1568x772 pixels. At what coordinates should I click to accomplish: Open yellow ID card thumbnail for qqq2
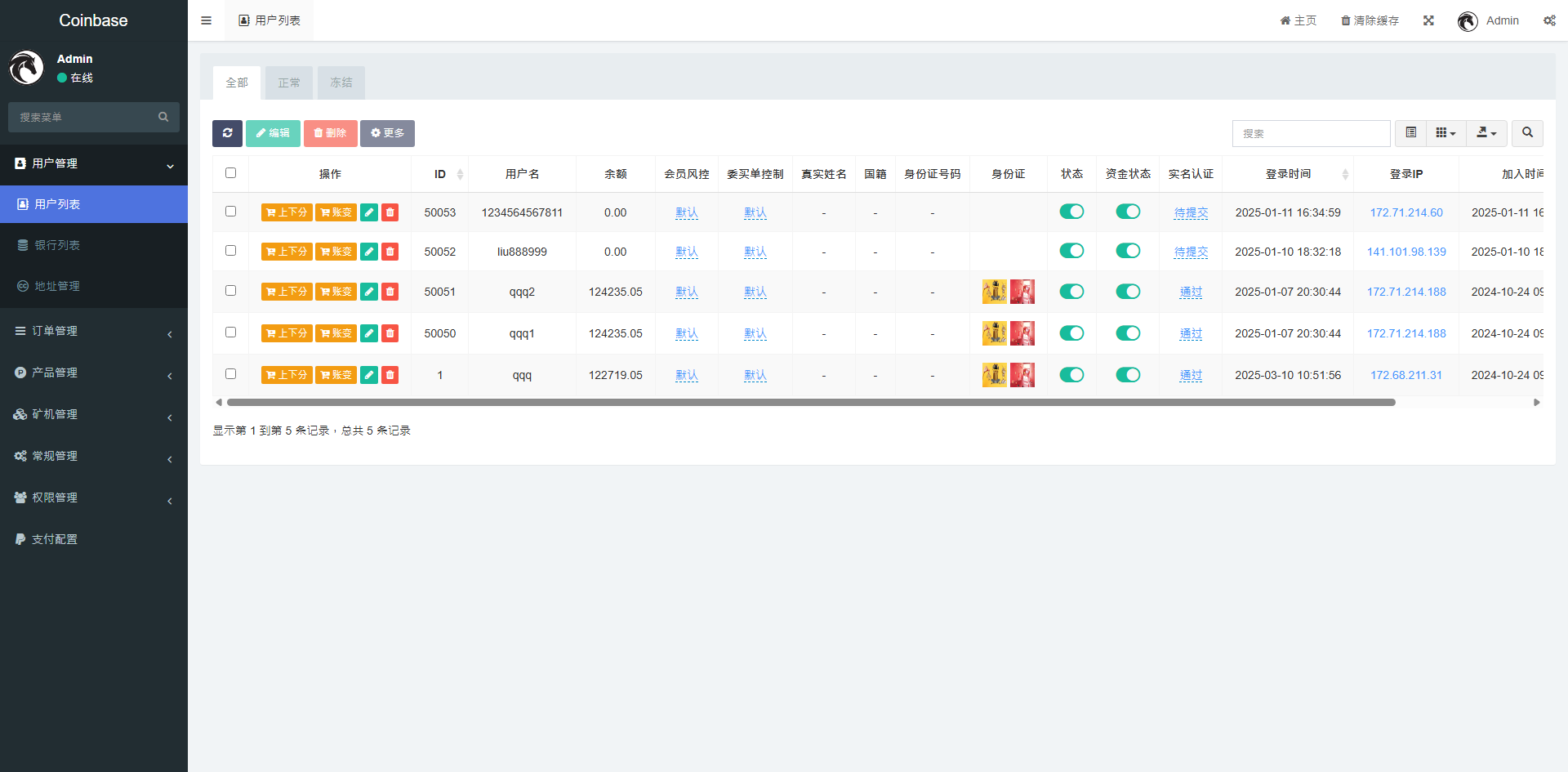pos(995,292)
